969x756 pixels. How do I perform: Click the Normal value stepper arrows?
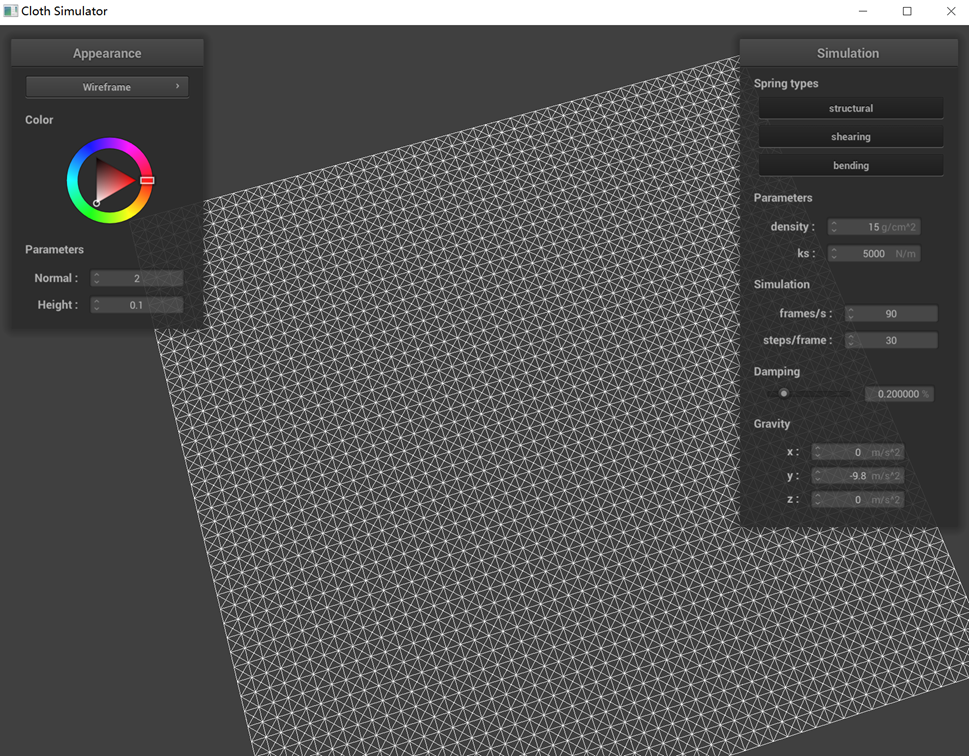click(97, 279)
